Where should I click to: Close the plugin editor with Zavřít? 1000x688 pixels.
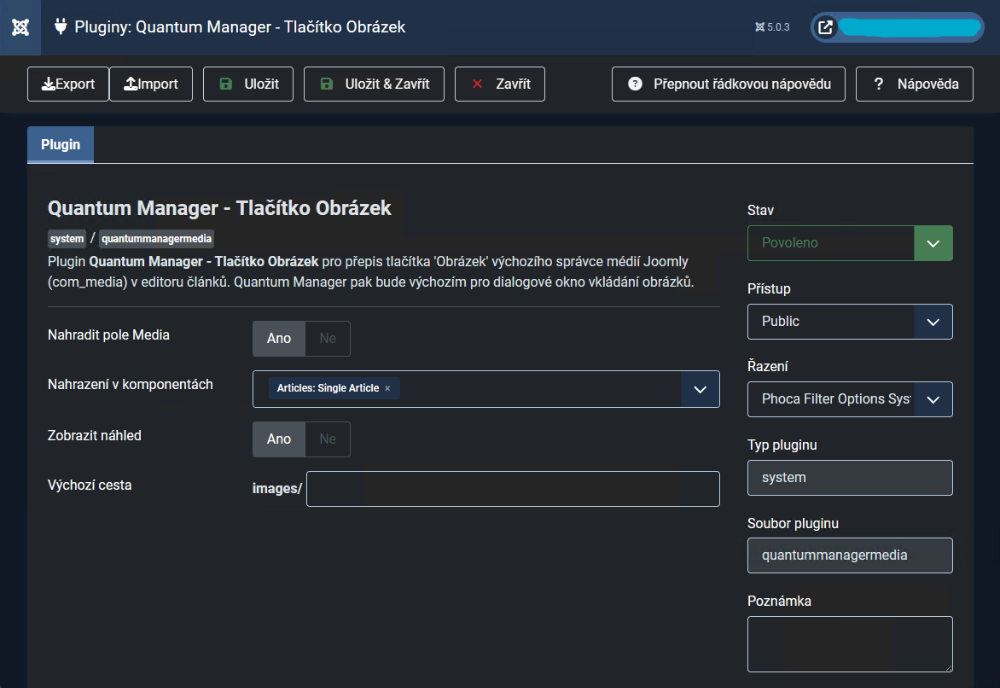click(x=499, y=84)
